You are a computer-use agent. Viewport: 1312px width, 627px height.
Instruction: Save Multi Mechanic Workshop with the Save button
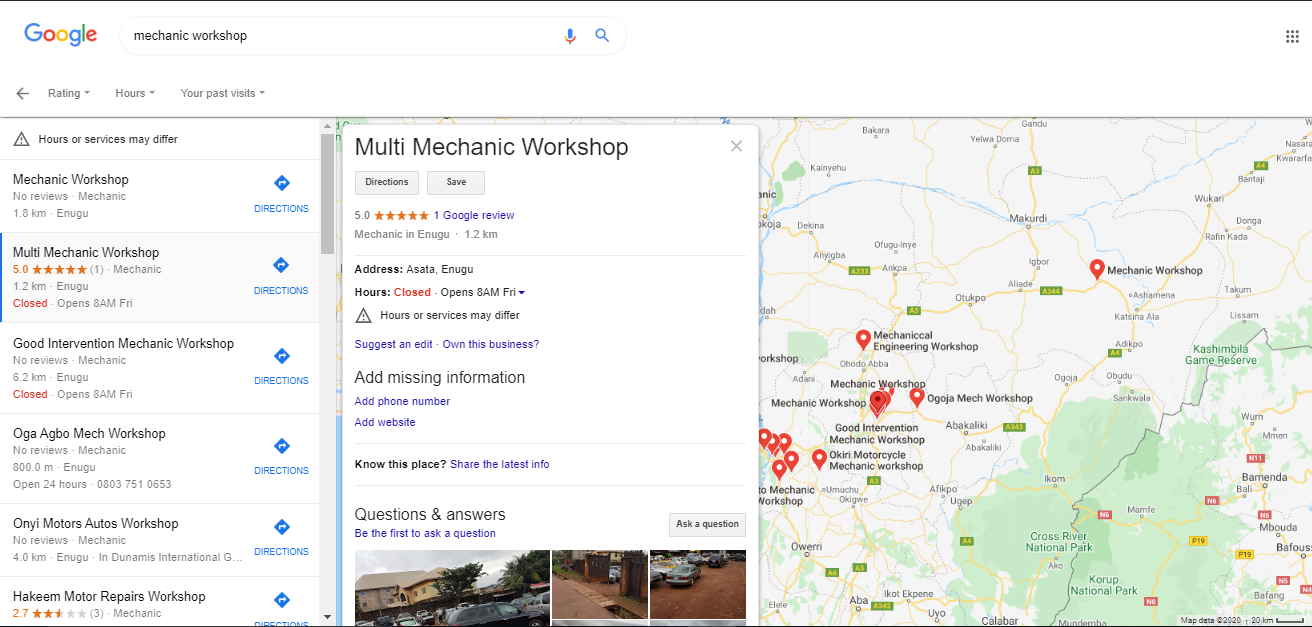point(456,183)
